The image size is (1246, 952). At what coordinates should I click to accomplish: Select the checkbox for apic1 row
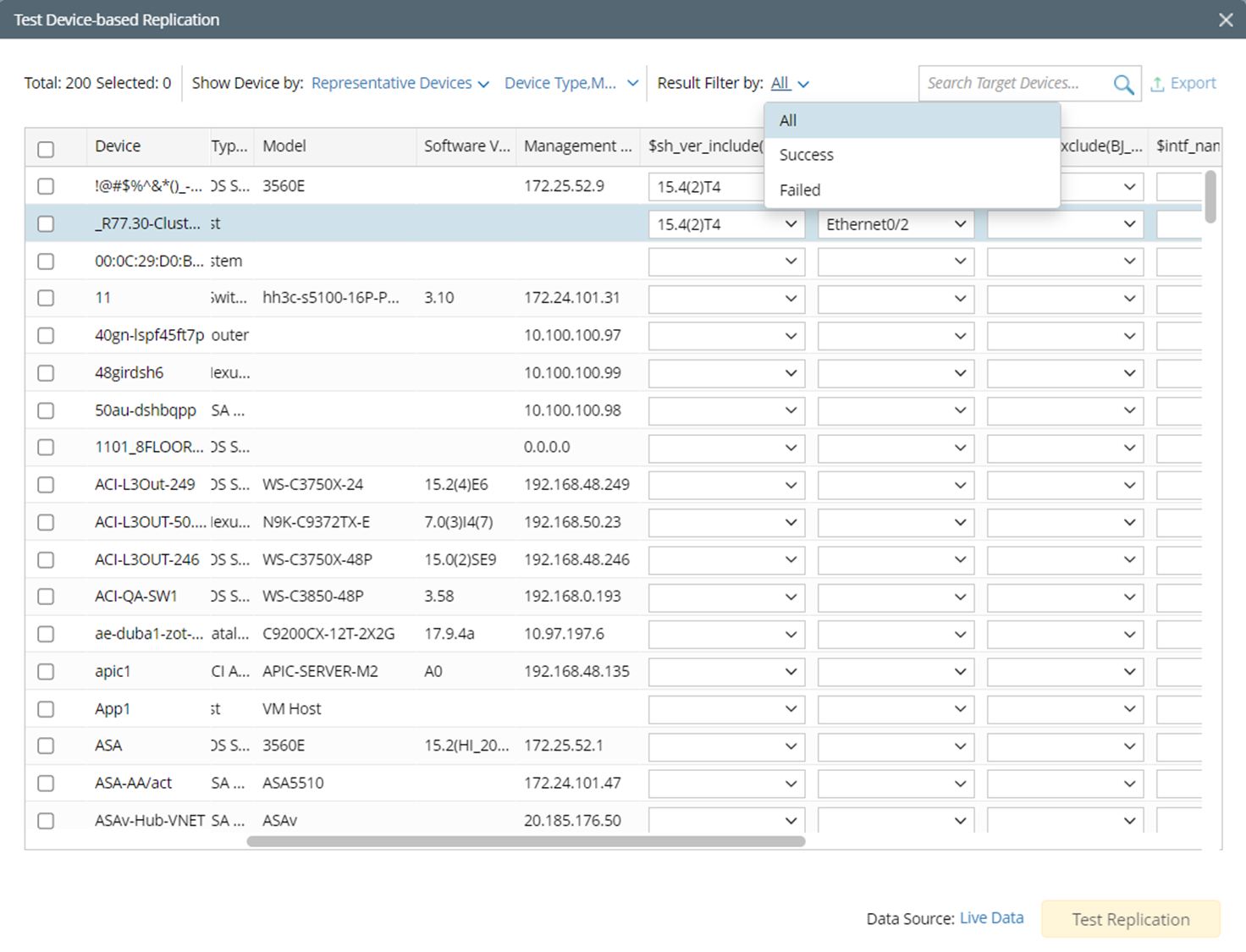tap(46, 672)
